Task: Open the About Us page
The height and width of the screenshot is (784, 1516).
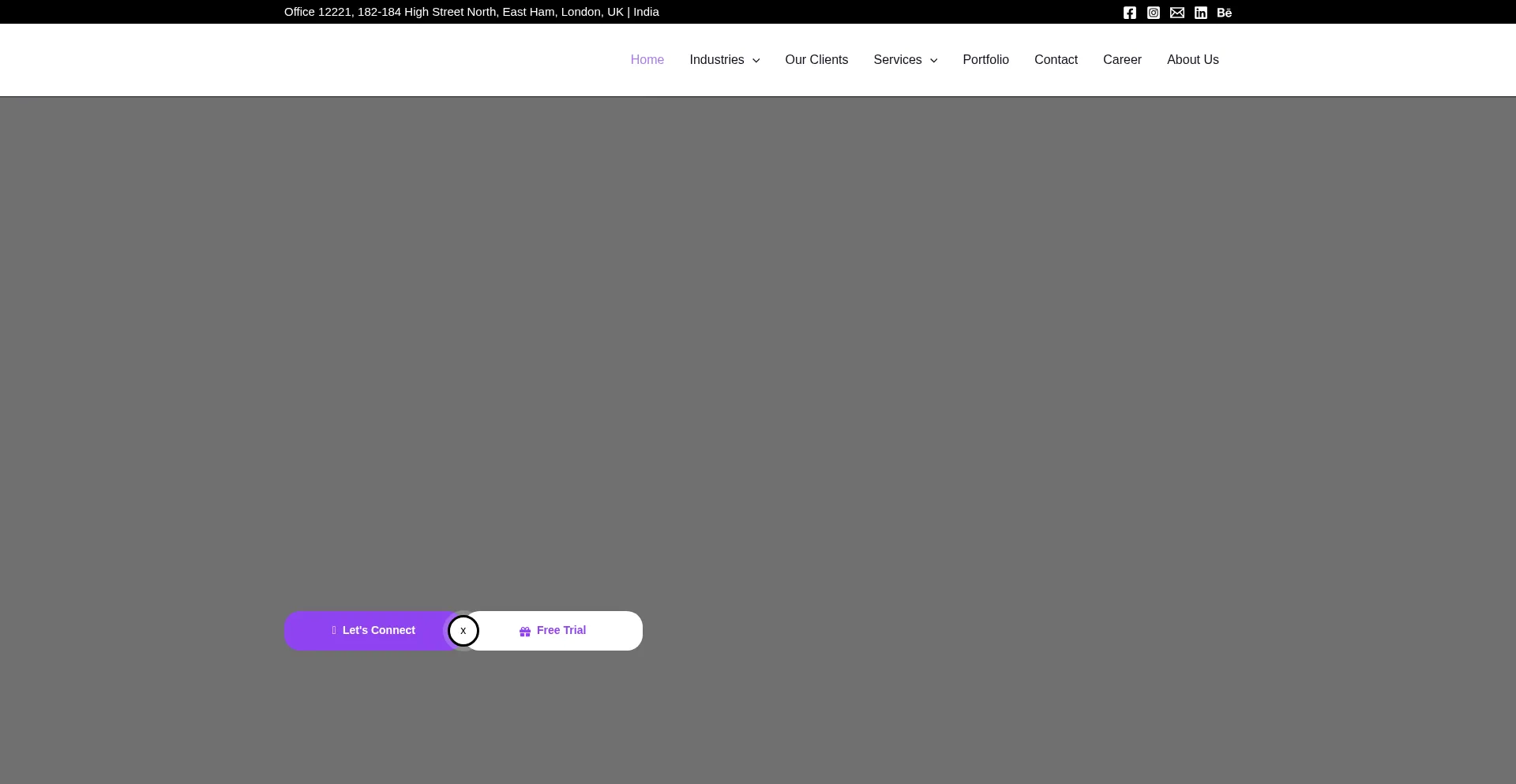Action: [1192, 60]
